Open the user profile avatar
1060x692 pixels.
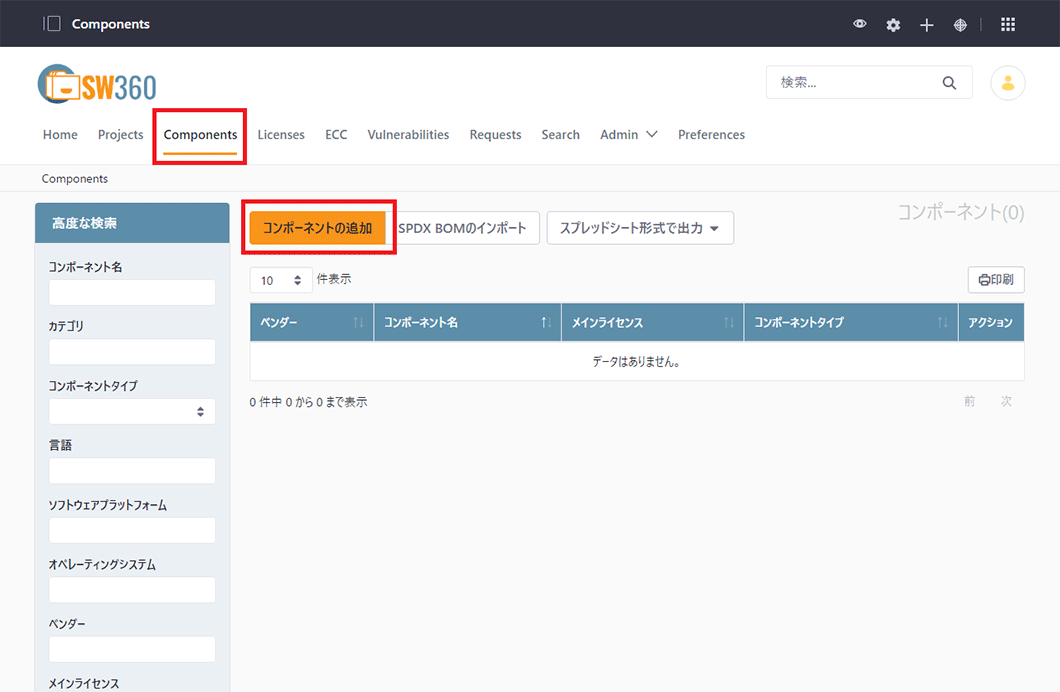click(1007, 83)
